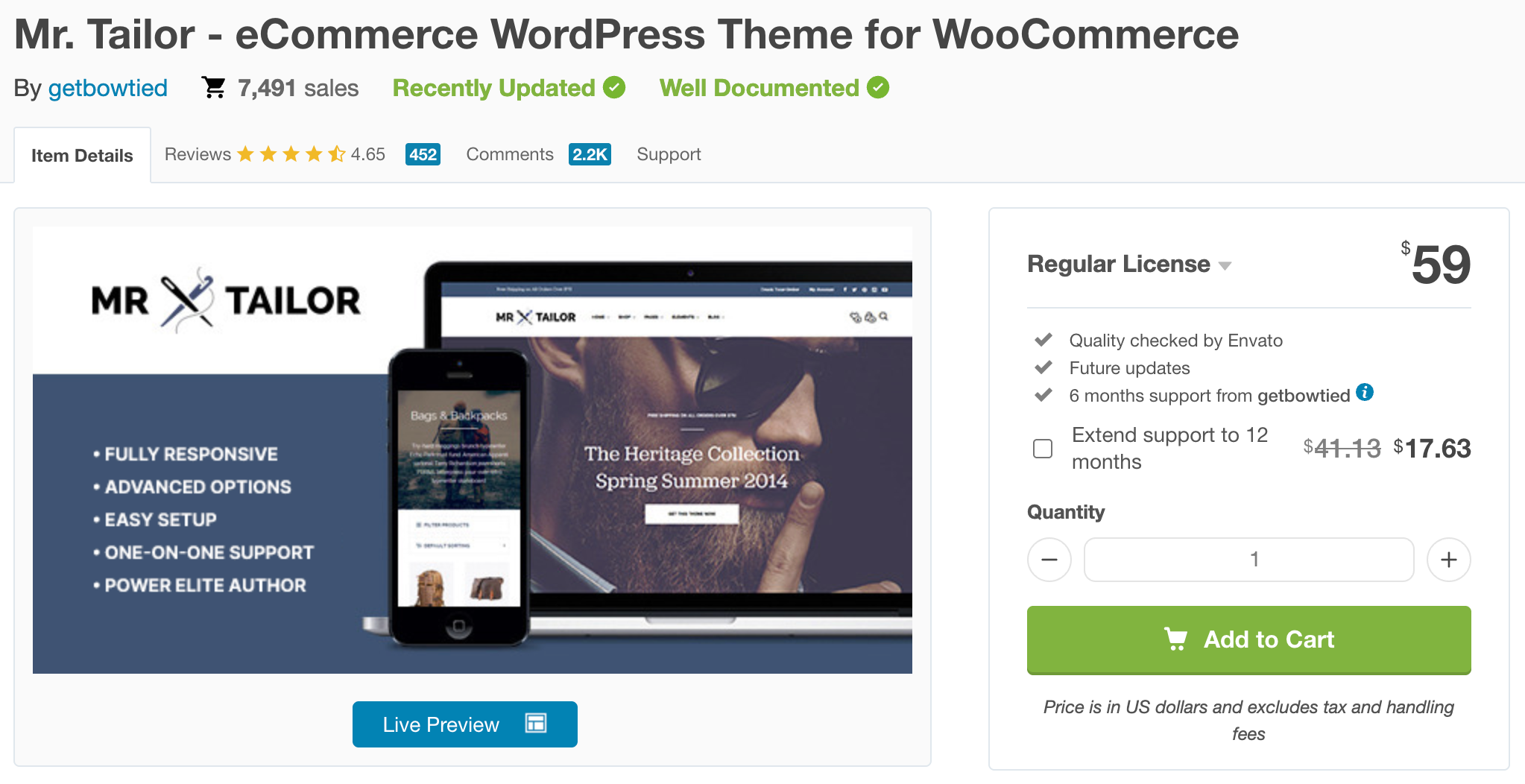
Task: Click the Add to Cart button
Action: pyautogui.click(x=1249, y=640)
